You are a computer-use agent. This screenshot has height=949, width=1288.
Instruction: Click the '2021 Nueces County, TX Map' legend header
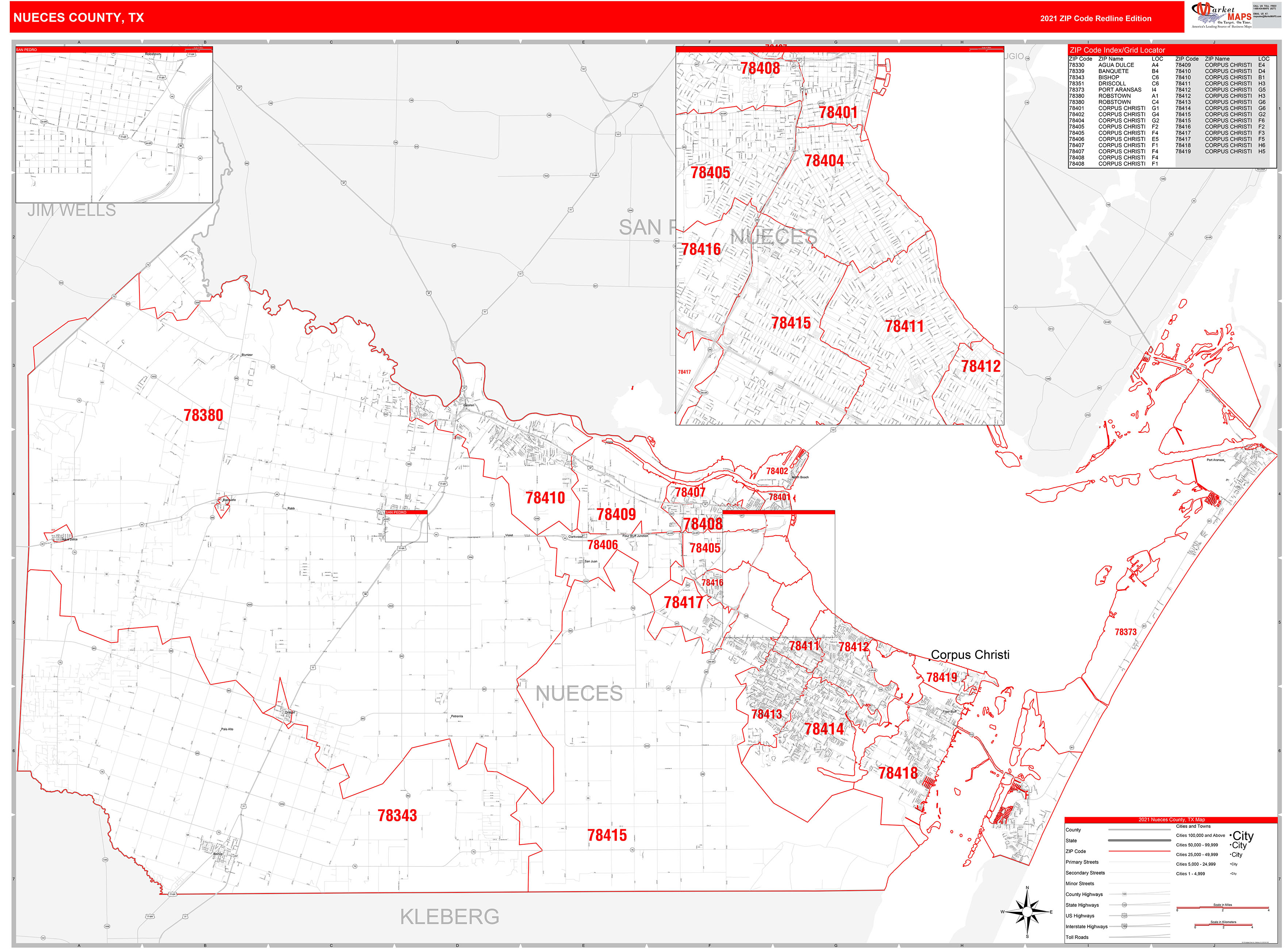point(1171,820)
